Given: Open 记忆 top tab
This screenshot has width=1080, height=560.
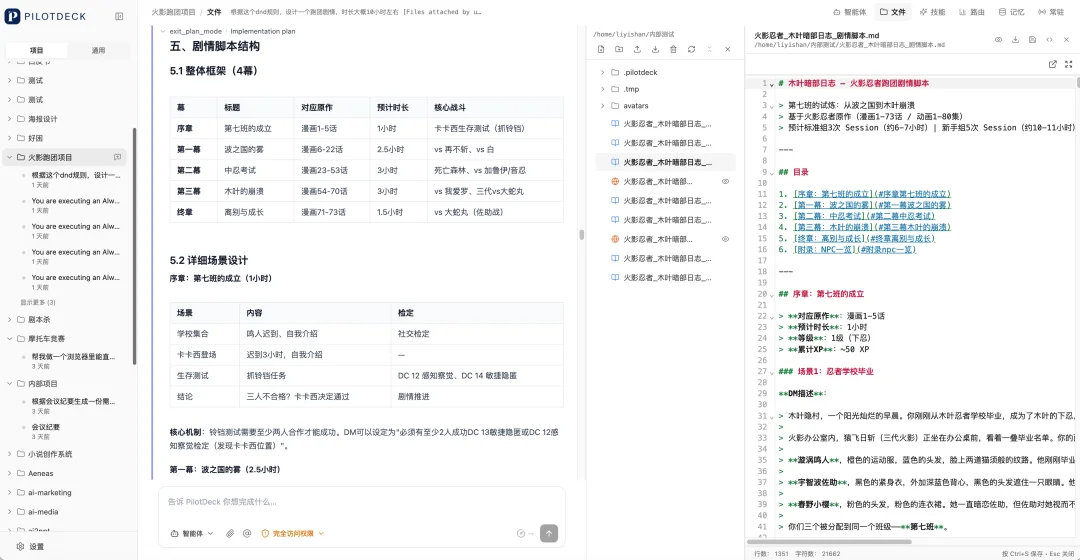Looking at the screenshot, I should (1012, 12).
